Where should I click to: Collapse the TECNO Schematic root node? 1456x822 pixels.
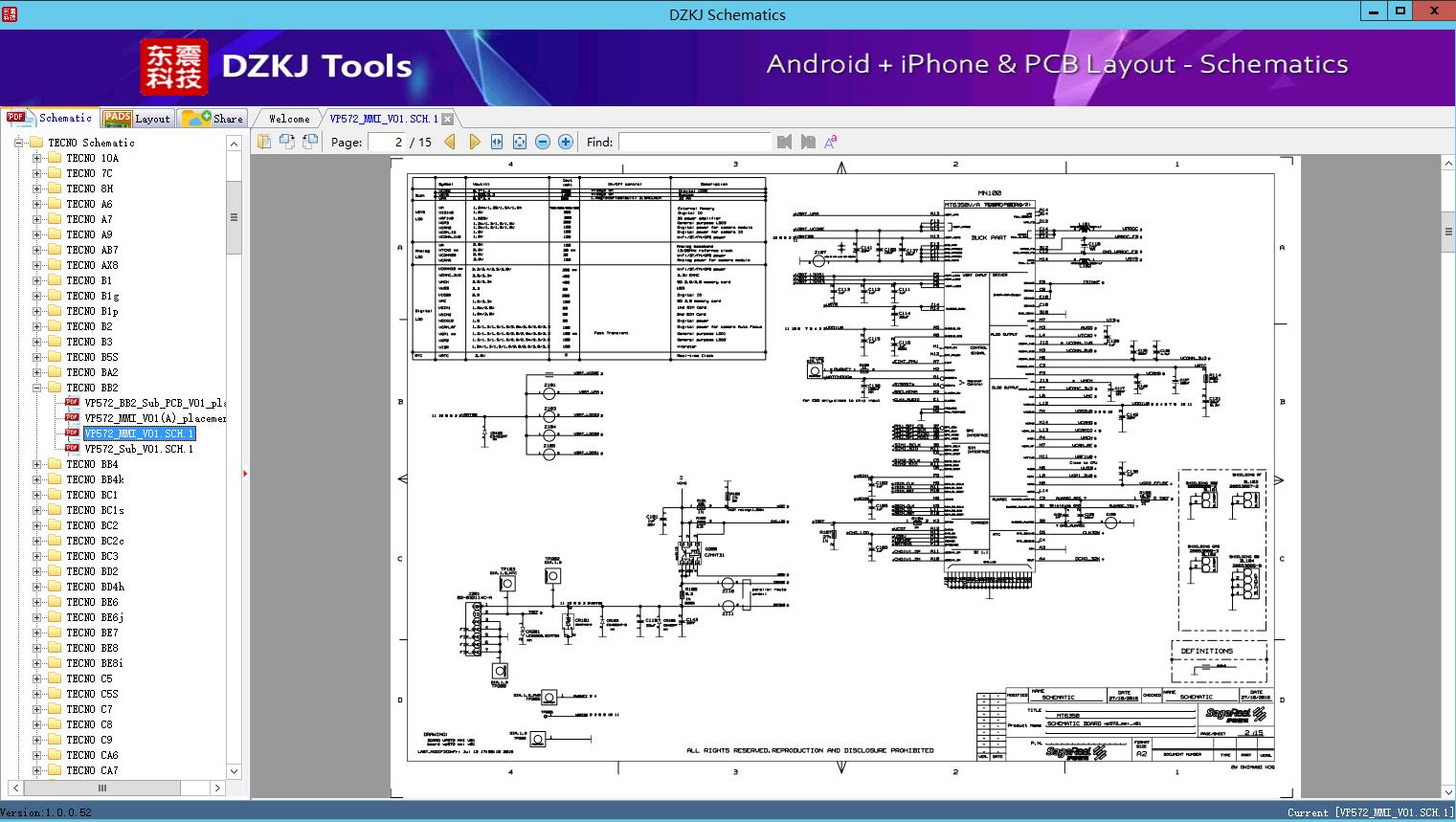19,143
